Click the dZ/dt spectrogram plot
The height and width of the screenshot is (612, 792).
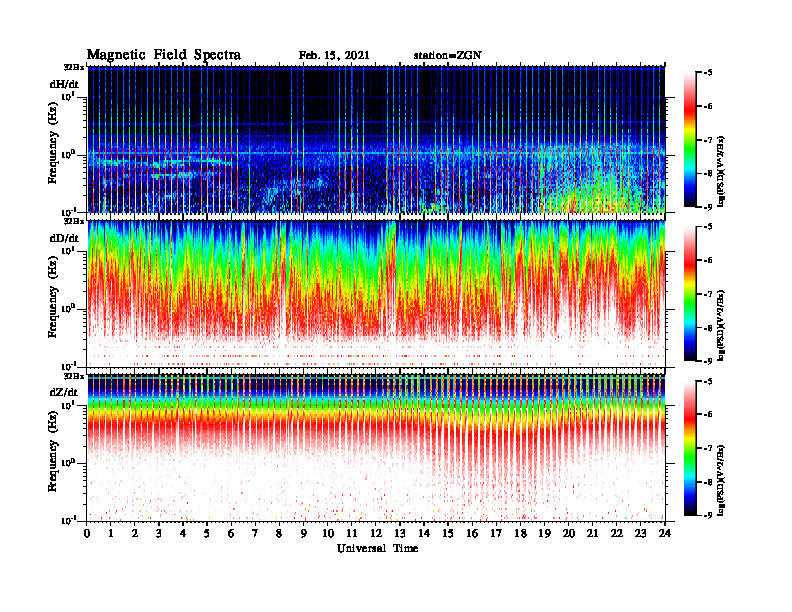tap(376, 448)
